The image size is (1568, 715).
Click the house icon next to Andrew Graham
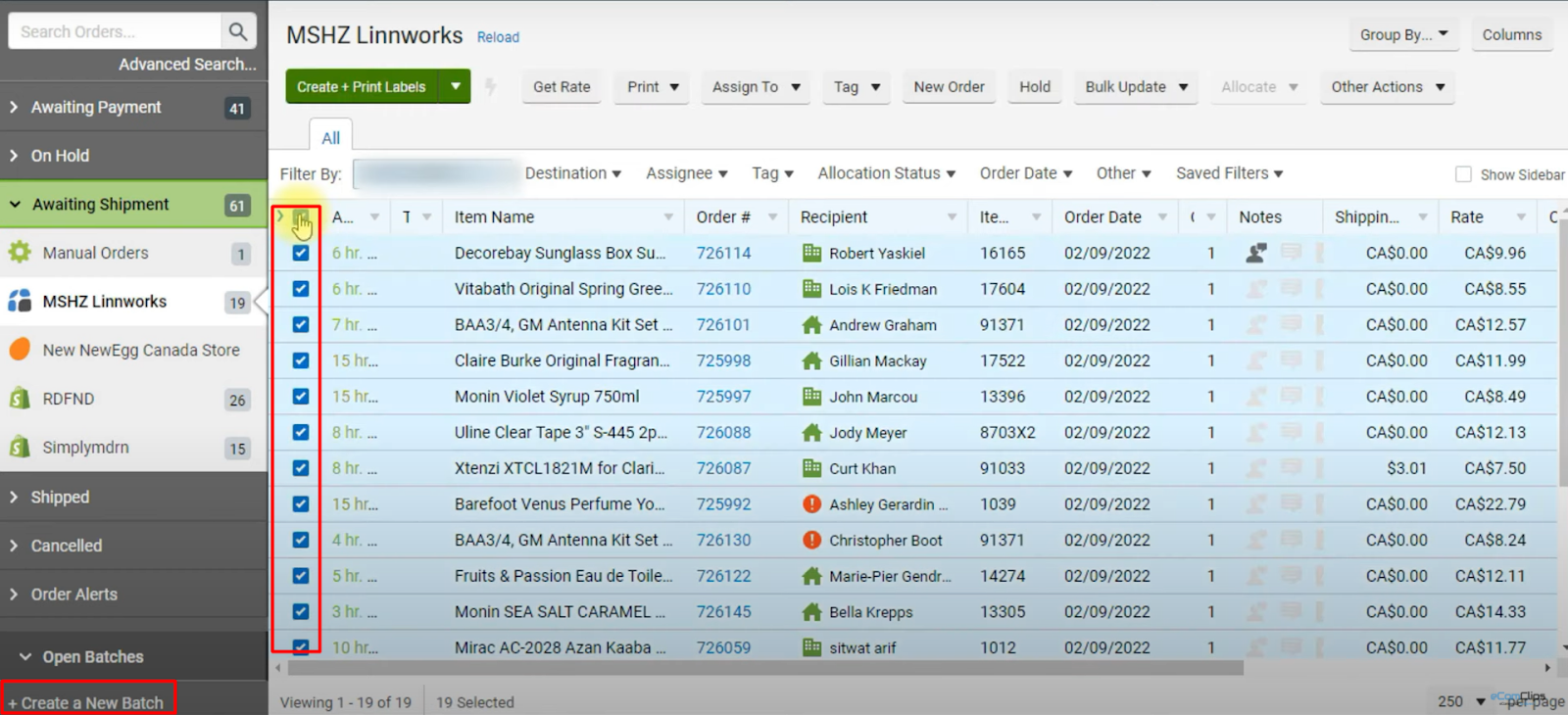click(x=811, y=324)
